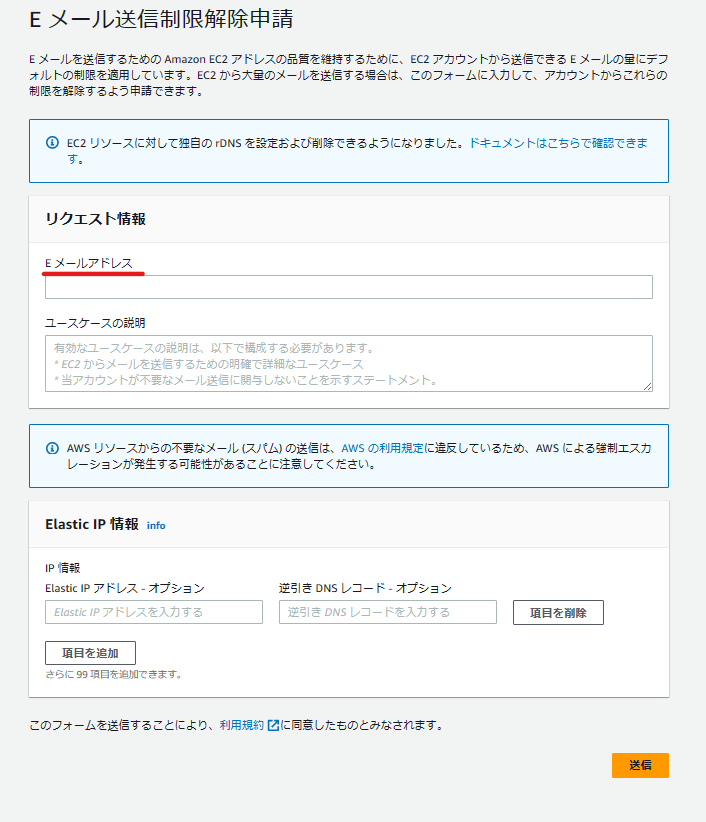Viewport: 706px width, 822px height.
Task: Click the 項目を削除 button
Action: click(558, 612)
